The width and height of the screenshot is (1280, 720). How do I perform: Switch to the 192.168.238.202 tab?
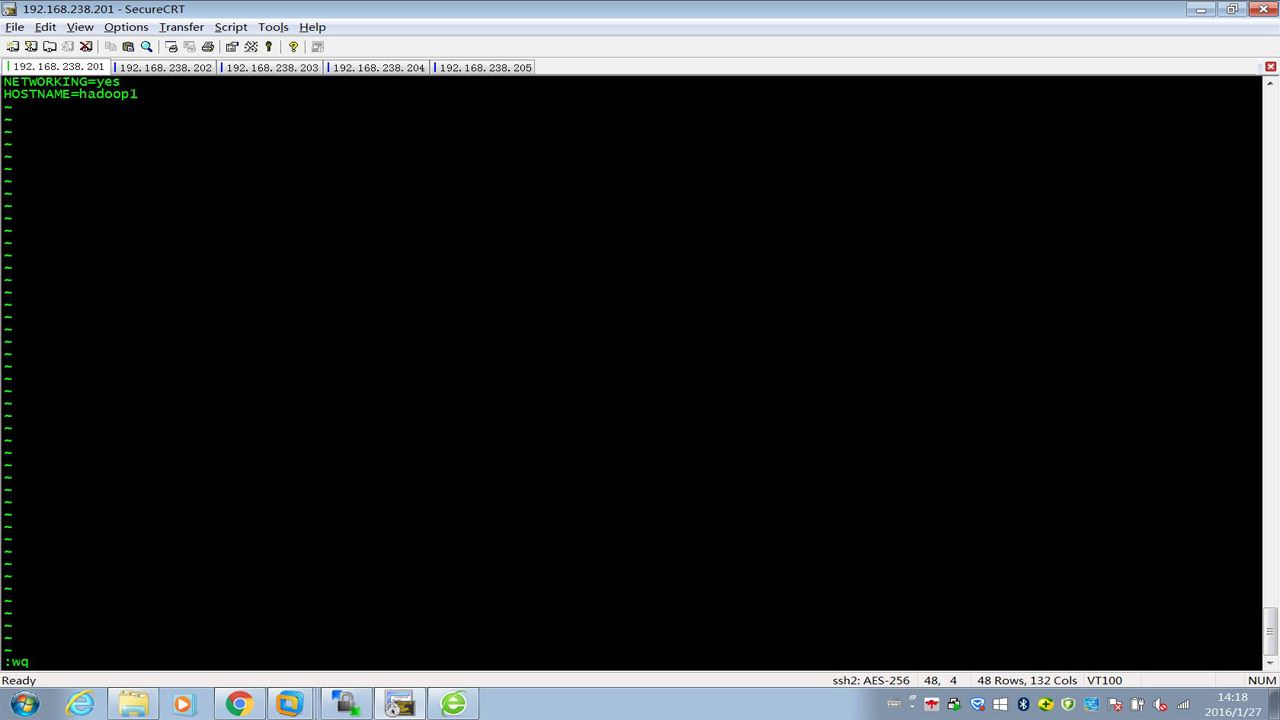tap(165, 68)
